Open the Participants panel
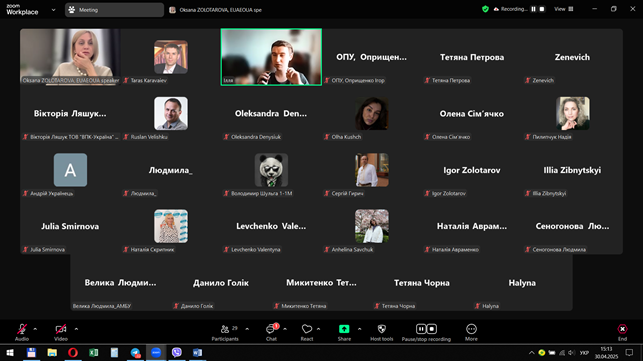 coord(225,332)
